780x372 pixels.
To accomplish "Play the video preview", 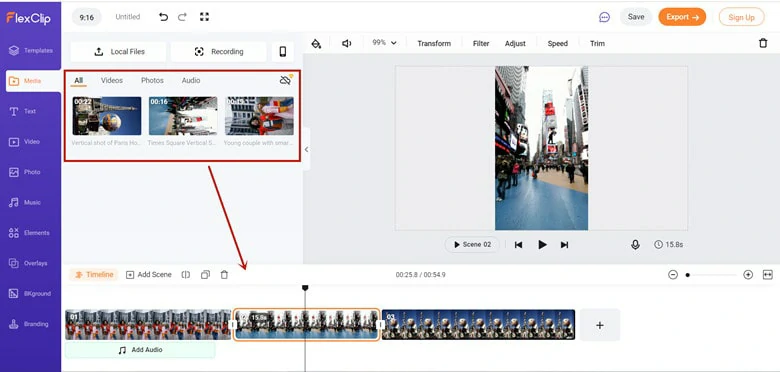I will (542, 245).
